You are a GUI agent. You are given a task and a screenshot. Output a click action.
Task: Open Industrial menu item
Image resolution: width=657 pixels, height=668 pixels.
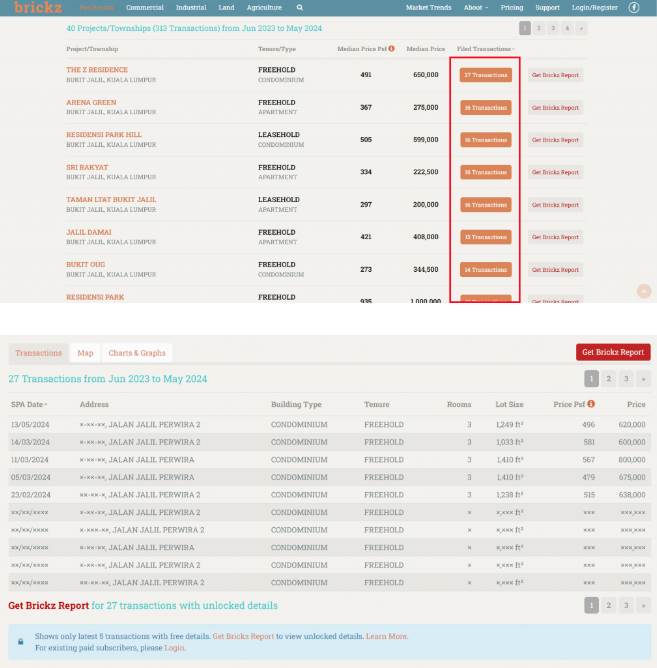(191, 8)
